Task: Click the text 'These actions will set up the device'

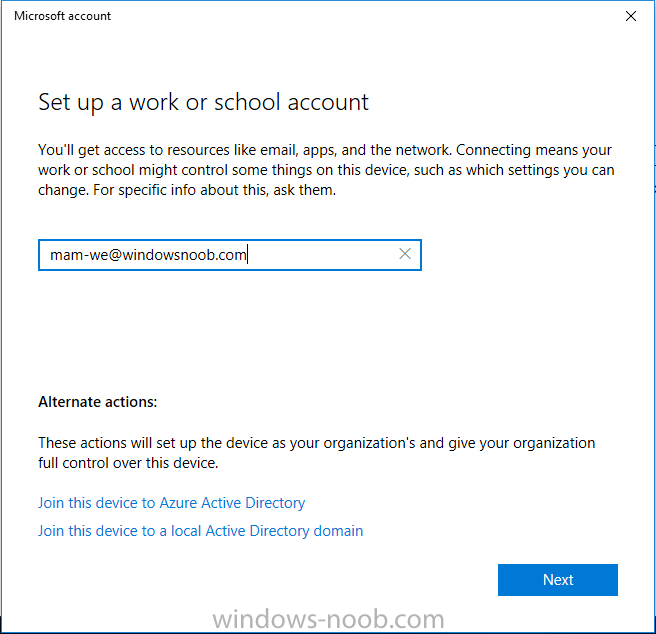Action: coord(316,453)
